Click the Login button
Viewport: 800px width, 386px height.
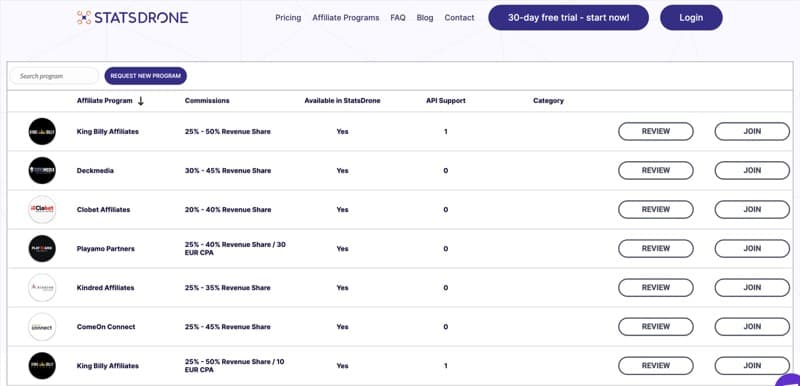pos(691,18)
